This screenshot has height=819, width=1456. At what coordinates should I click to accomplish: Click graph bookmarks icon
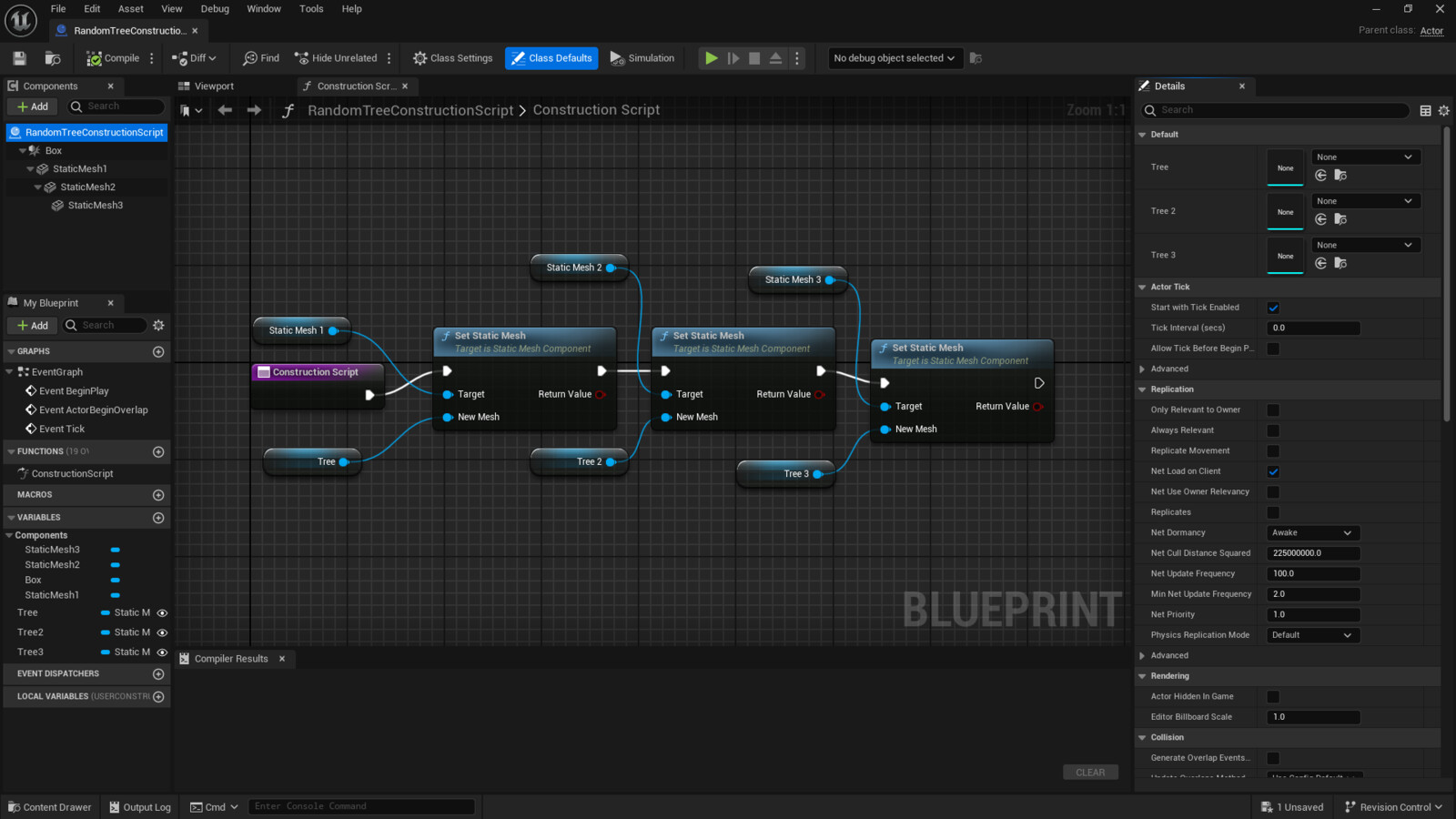[190, 110]
